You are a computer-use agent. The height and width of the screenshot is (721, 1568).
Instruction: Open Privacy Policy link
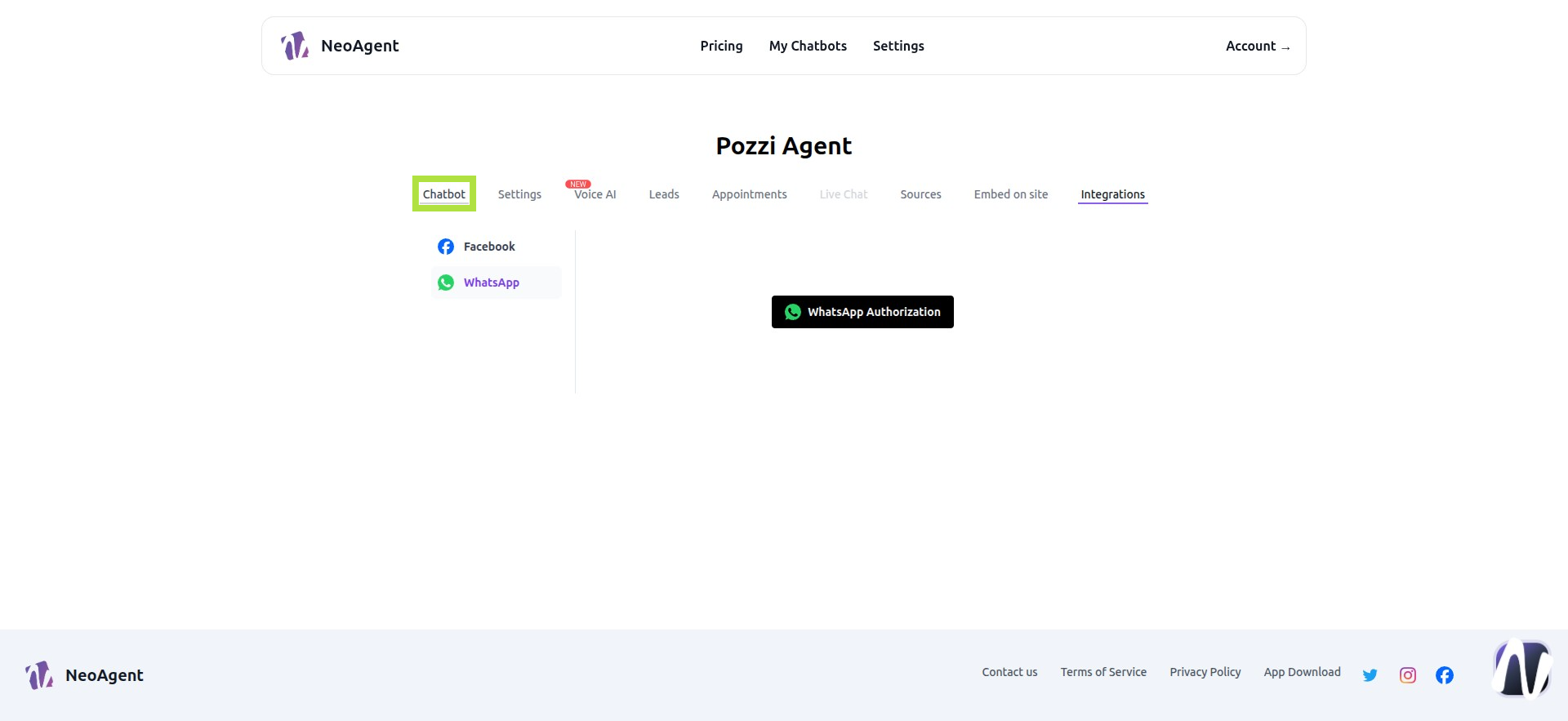coord(1205,672)
